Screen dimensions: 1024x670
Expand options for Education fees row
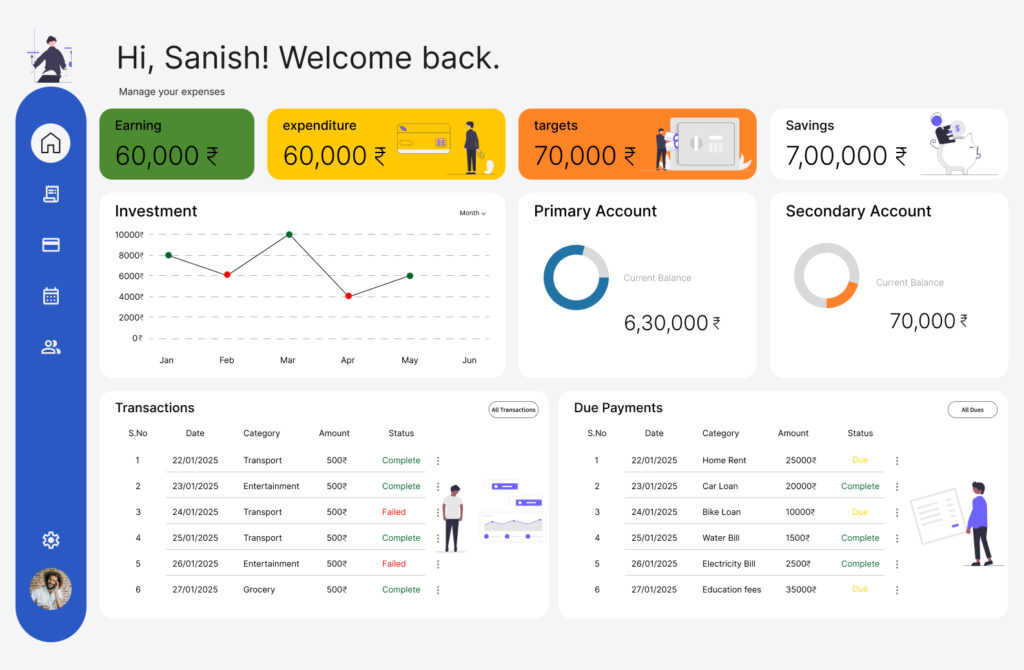click(896, 590)
